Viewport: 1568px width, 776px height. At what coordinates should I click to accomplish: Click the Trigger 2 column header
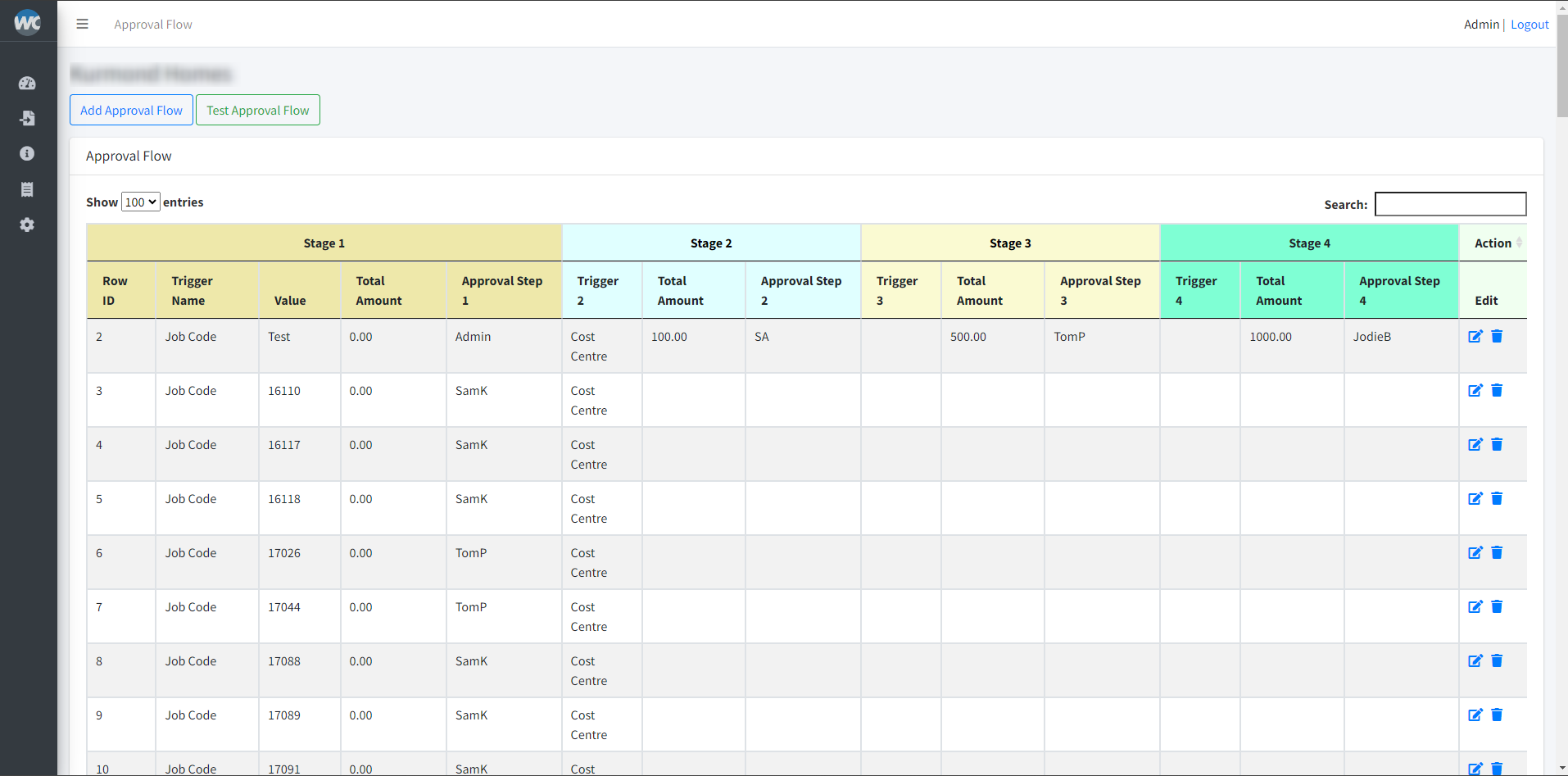pos(602,290)
